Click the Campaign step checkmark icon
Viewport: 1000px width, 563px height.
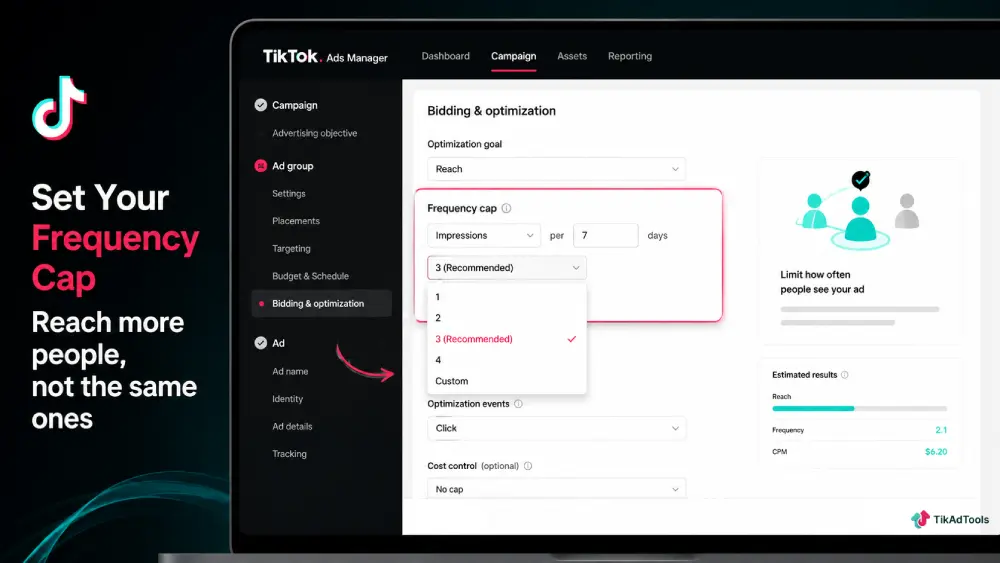(260, 105)
